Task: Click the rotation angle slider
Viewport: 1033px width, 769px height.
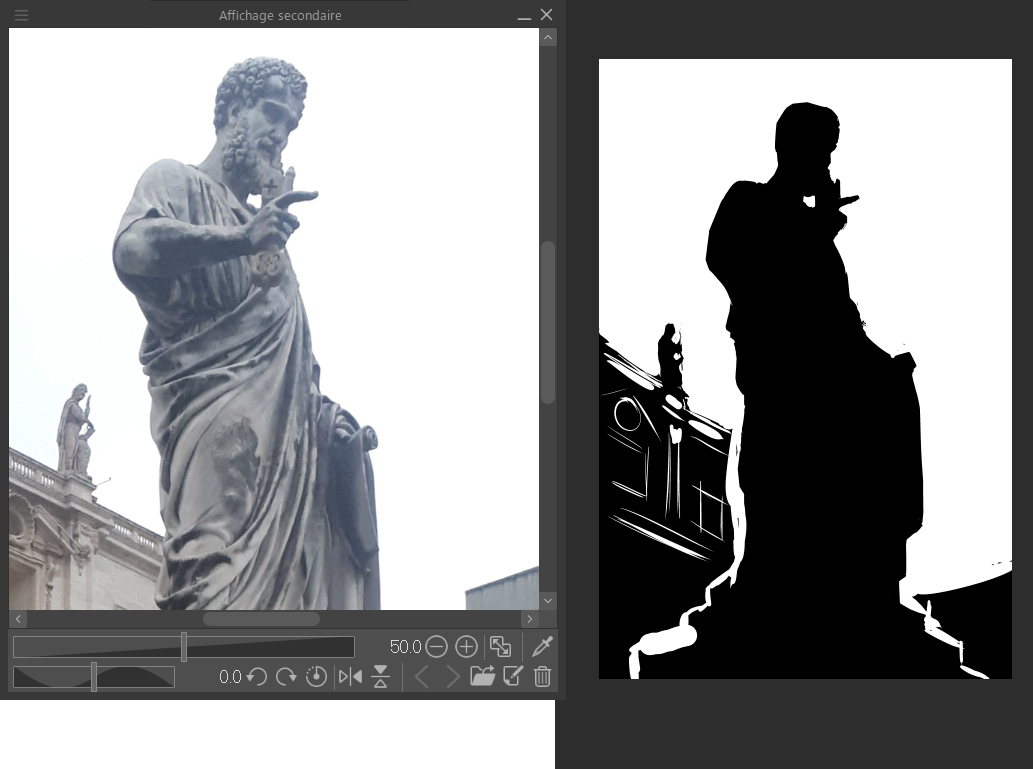Action: pos(94,677)
